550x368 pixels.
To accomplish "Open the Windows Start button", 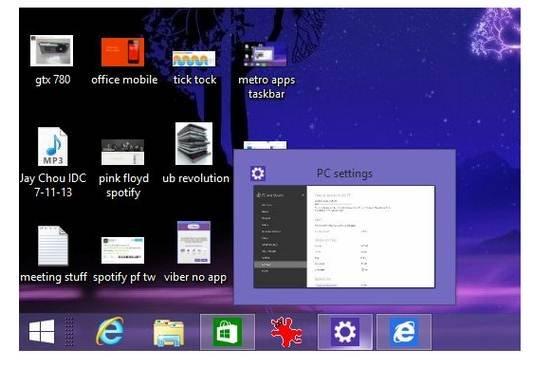I will [x=42, y=332].
